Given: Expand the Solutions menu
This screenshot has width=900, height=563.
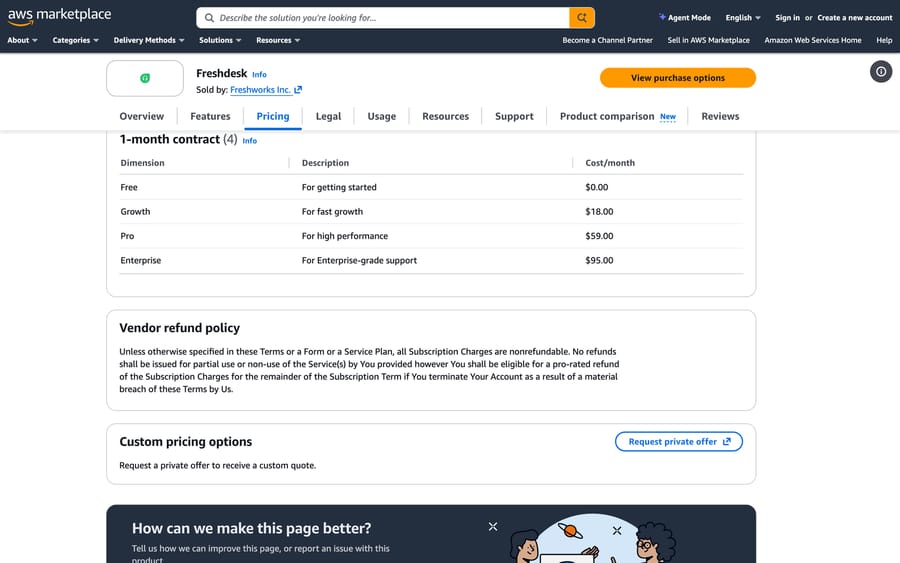Looking at the screenshot, I should (220, 40).
